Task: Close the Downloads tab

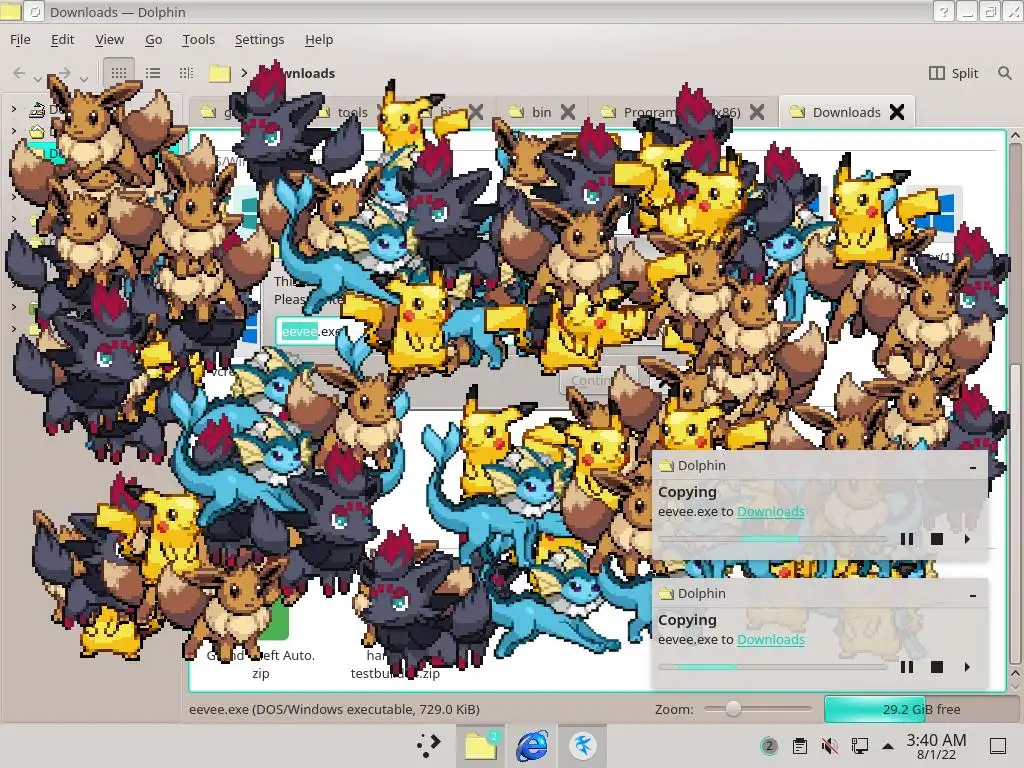Action: [897, 112]
